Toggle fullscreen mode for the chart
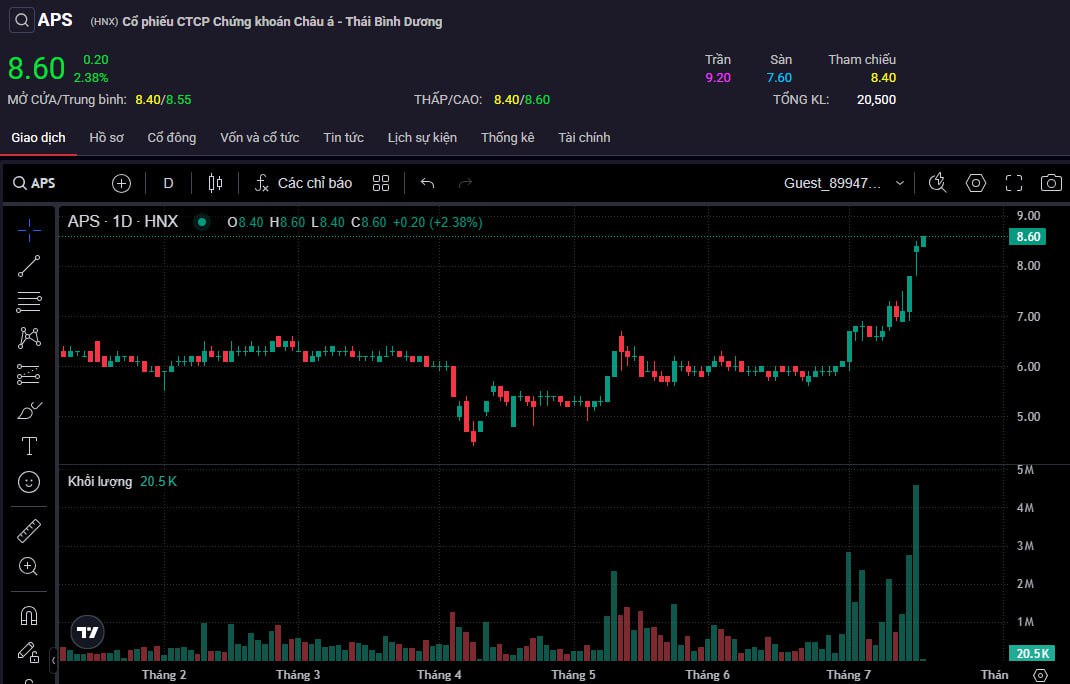This screenshot has height=684, width=1070. pyautogui.click(x=1014, y=183)
